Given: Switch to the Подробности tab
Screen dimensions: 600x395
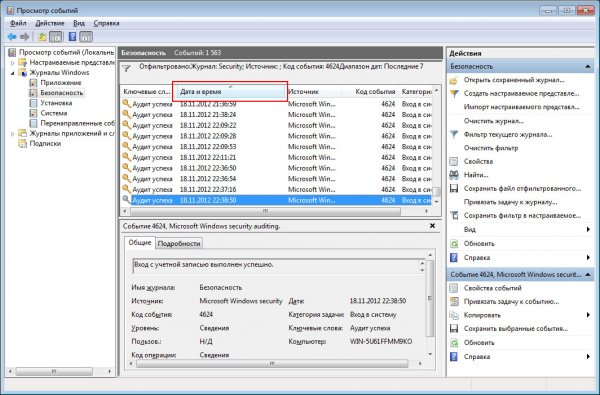Looking at the screenshot, I should pos(179,243).
